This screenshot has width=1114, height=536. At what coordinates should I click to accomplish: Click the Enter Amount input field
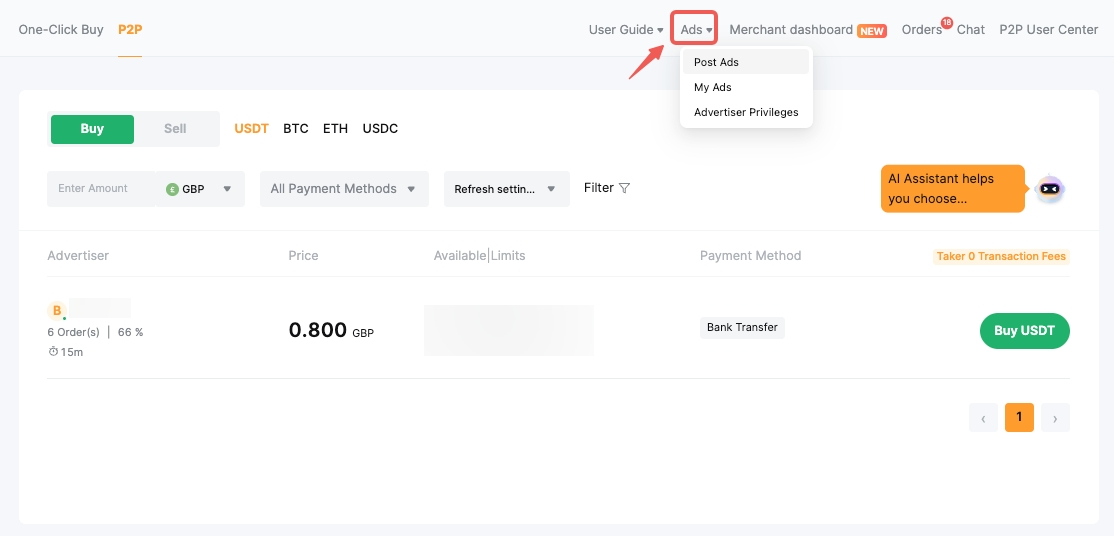[x=100, y=189]
